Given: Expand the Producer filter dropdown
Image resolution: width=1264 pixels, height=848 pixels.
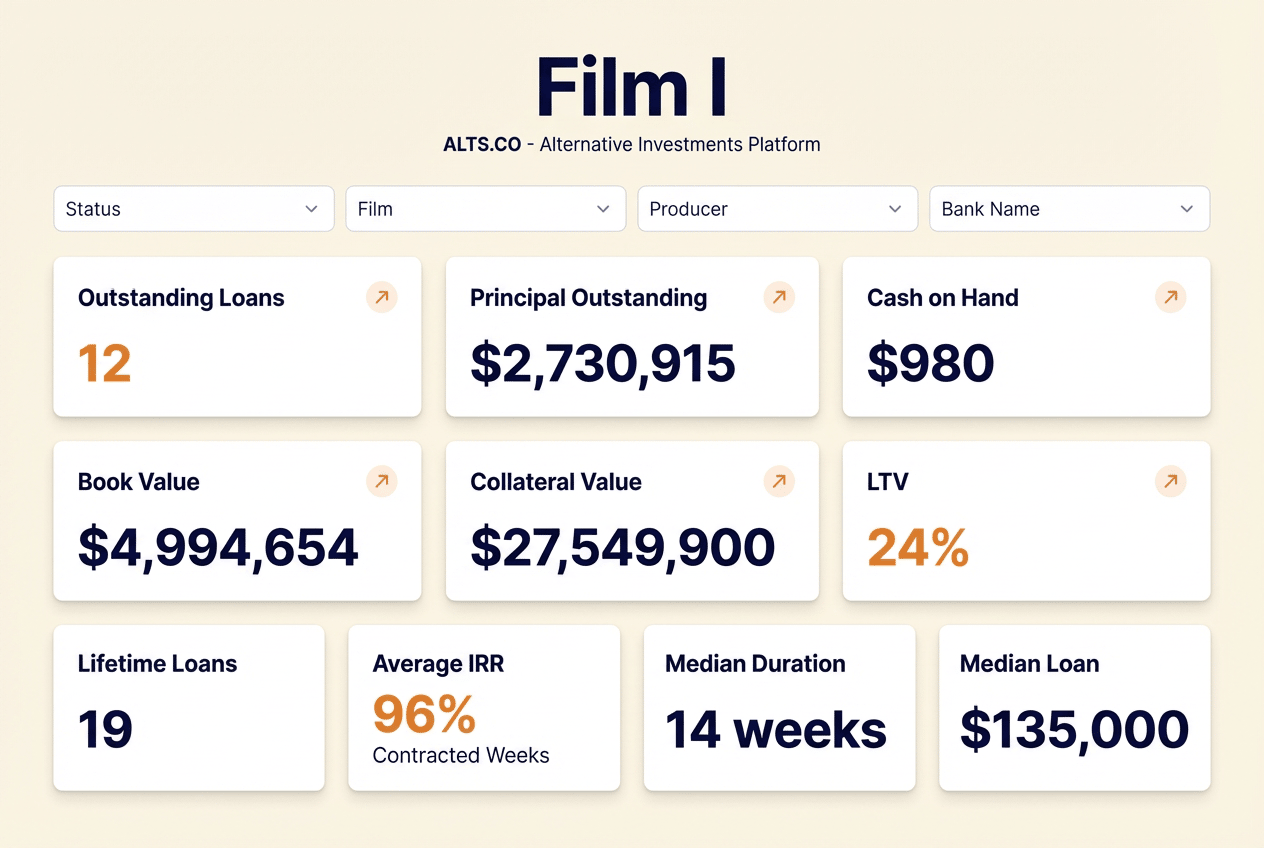Looking at the screenshot, I should tap(778, 209).
